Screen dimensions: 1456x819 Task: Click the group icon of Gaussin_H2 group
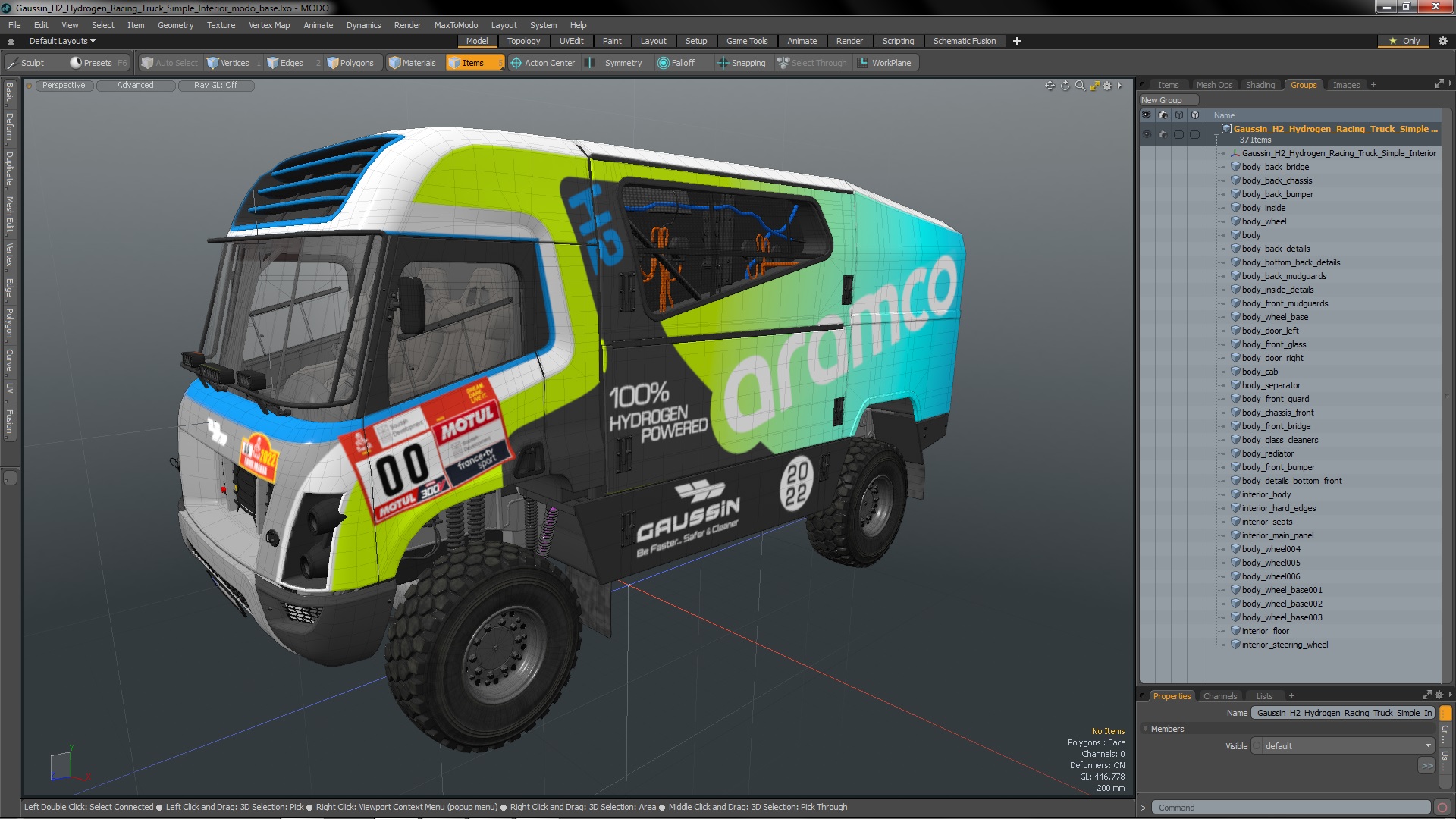pyautogui.click(x=1226, y=129)
